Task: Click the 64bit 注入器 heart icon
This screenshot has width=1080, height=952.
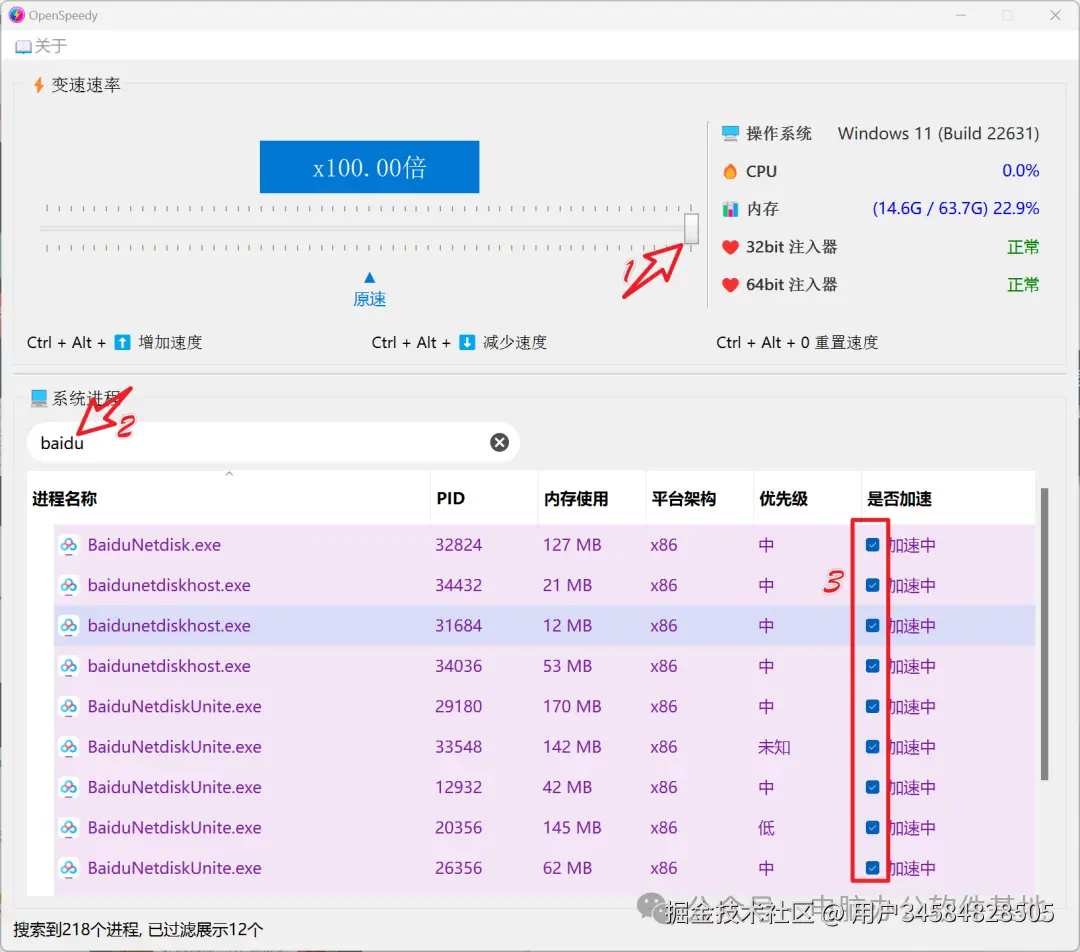Action: click(730, 284)
